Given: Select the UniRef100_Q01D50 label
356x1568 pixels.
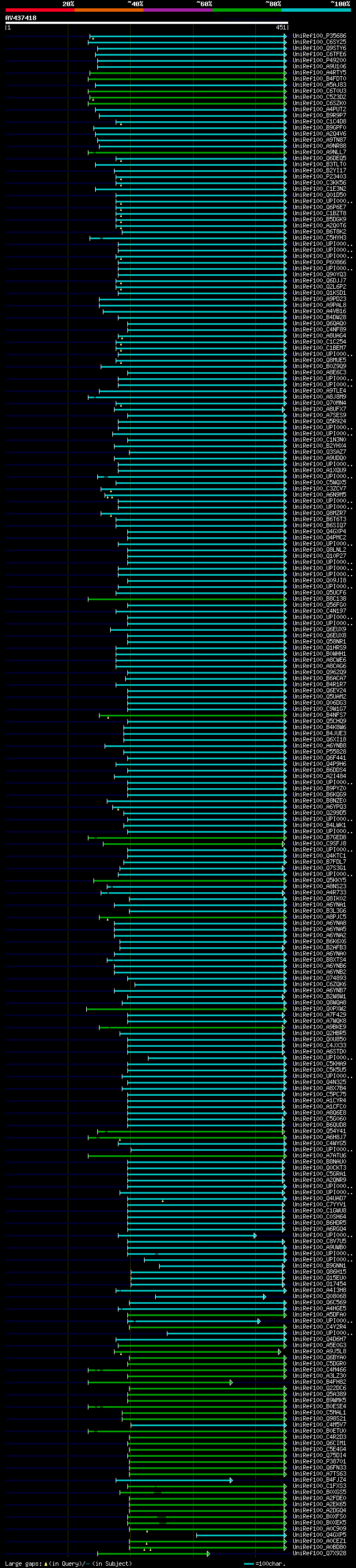Looking at the screenshot, I should [319, 195].
